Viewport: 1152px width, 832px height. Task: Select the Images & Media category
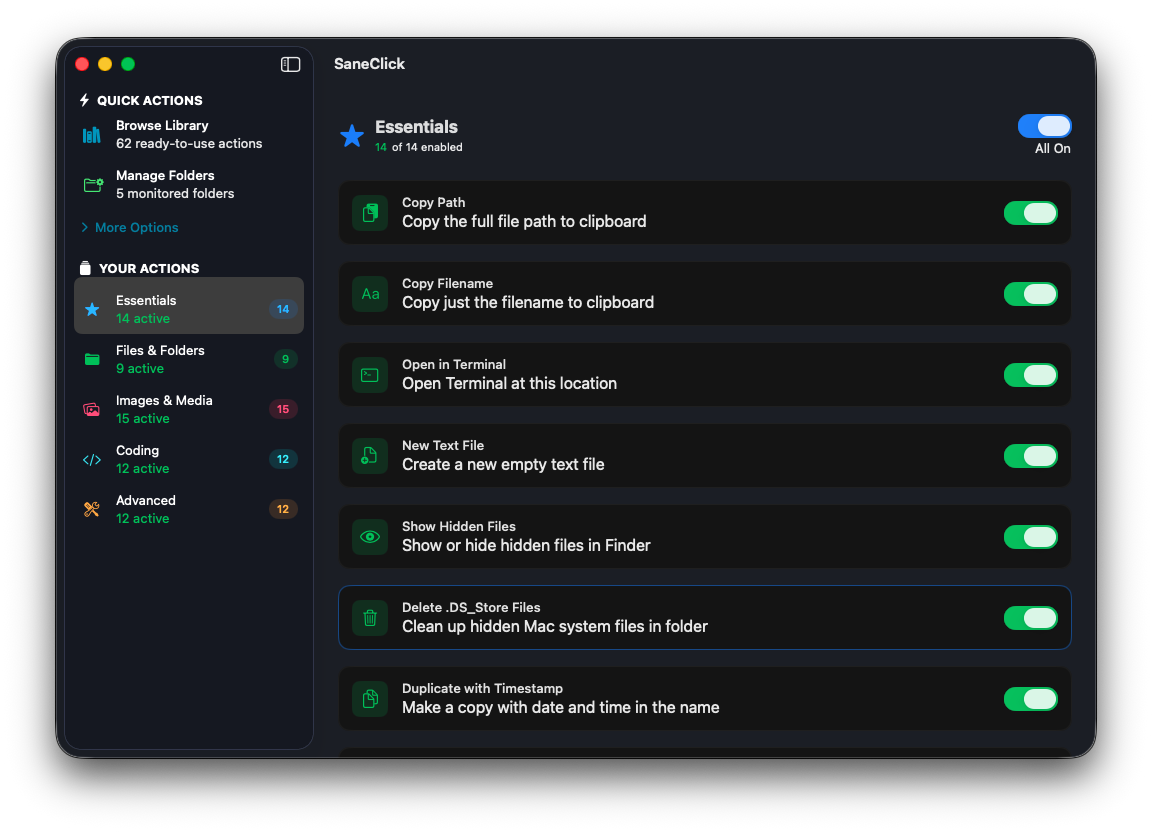[189, 409]
